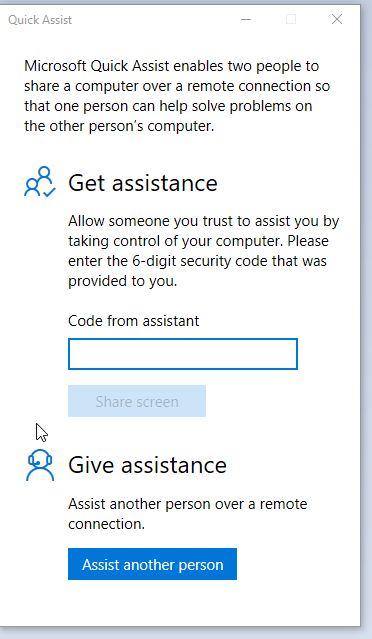Focus the Code from assistant text box
The image size is (372, 639).
(x=183, y=354)
